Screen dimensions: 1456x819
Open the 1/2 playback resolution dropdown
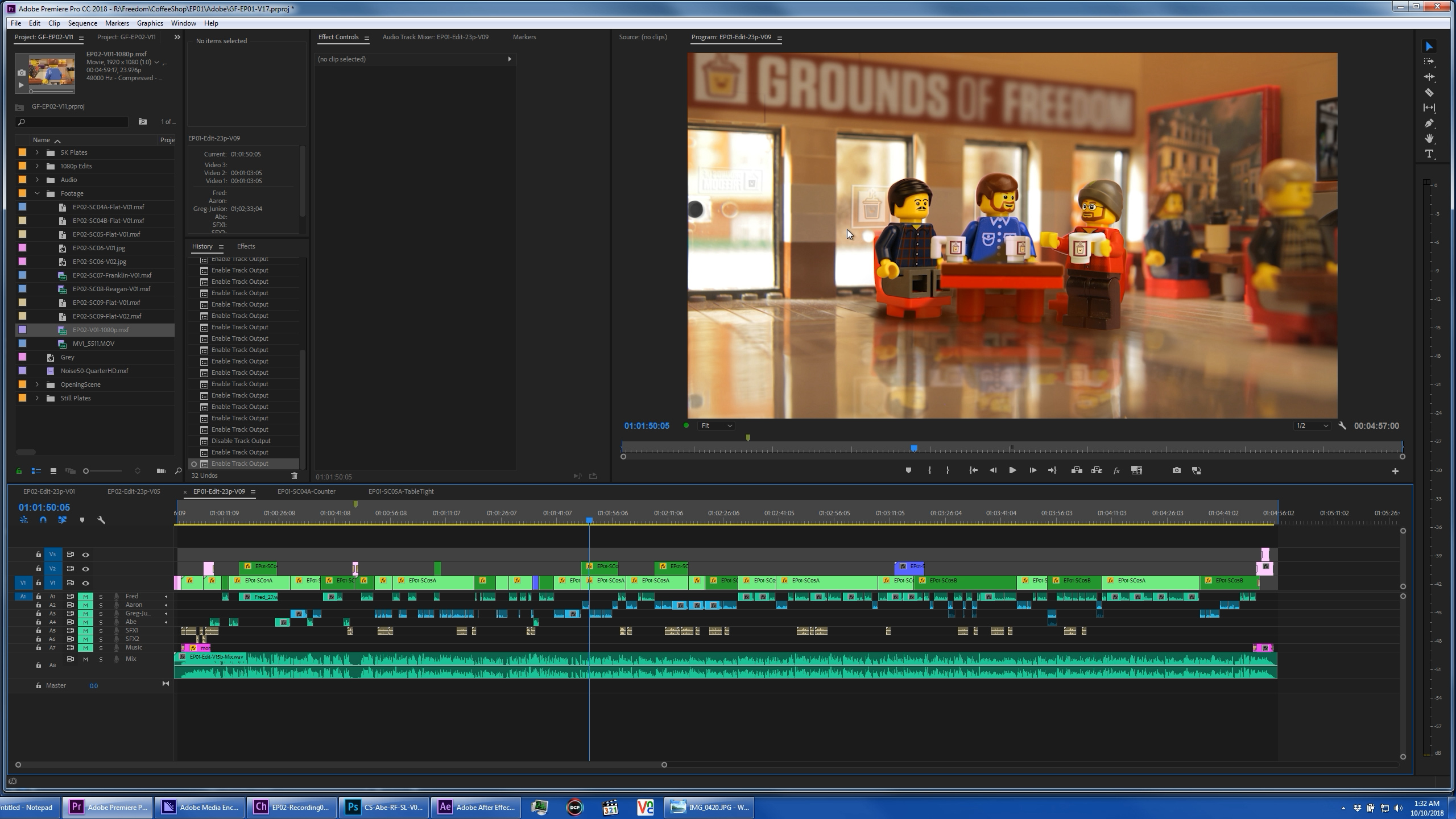click(x=1312, y=425)
